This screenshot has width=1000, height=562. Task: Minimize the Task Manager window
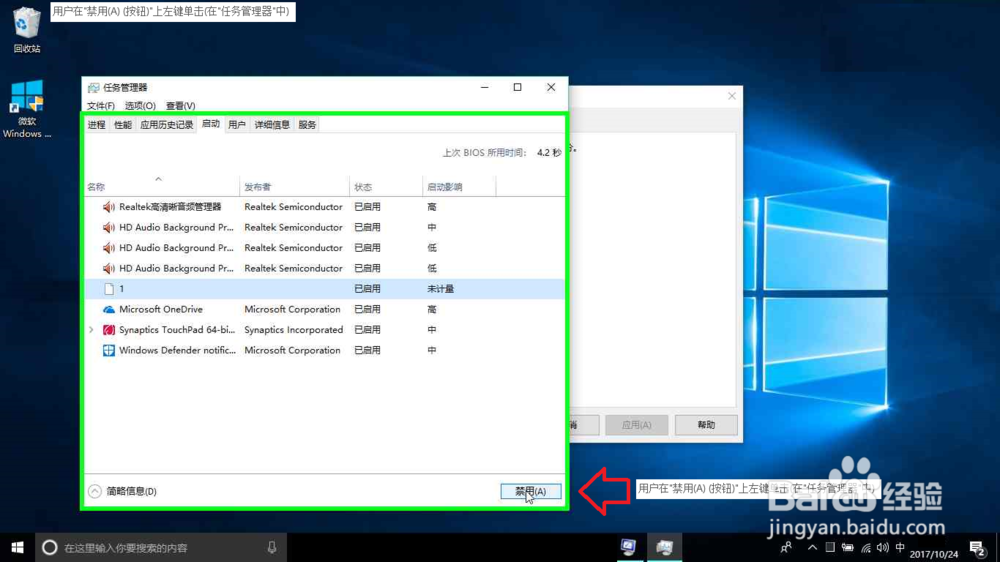[x=485, y=87]
